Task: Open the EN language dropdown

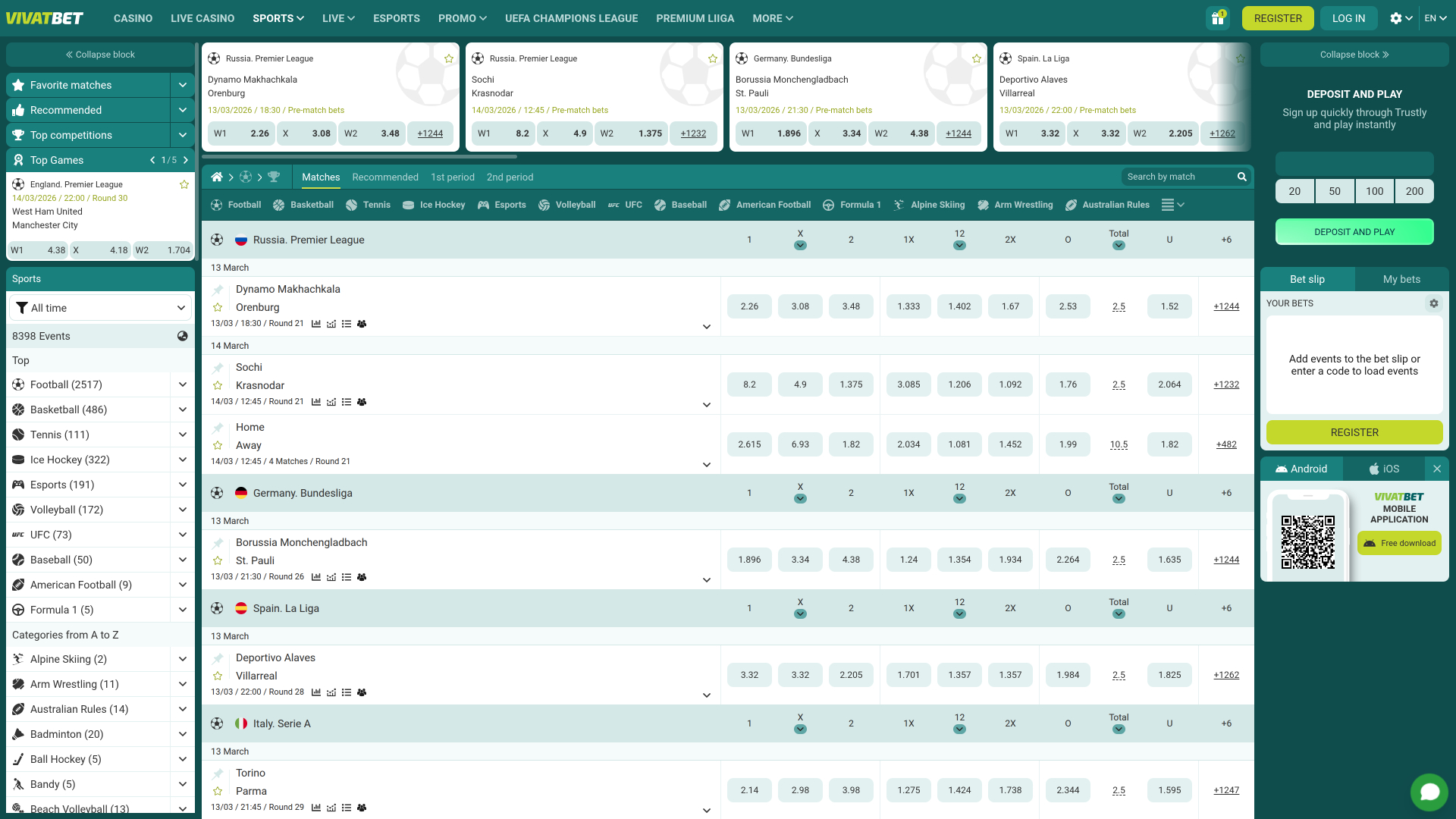Action: (1436, 18)
